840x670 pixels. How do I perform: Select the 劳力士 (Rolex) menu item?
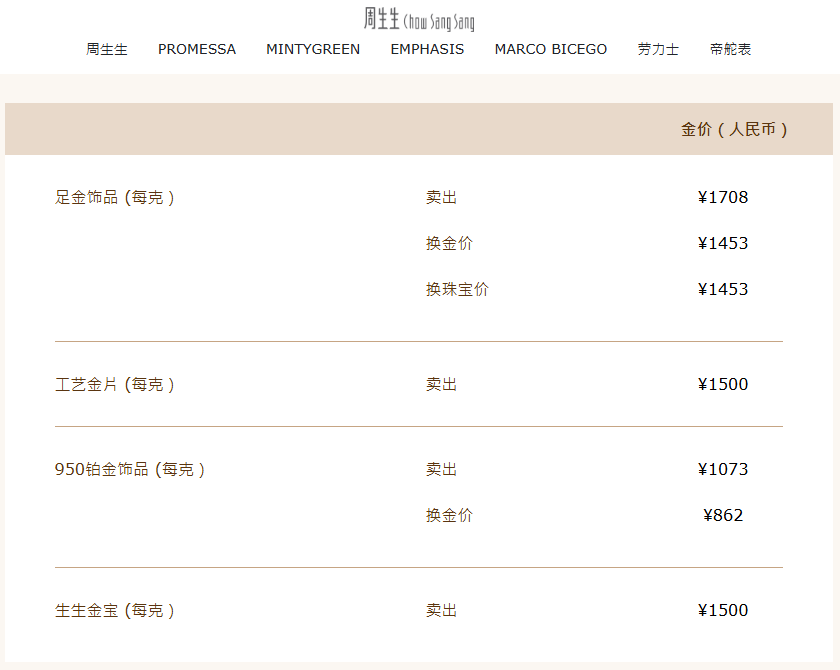pos(658,49)
